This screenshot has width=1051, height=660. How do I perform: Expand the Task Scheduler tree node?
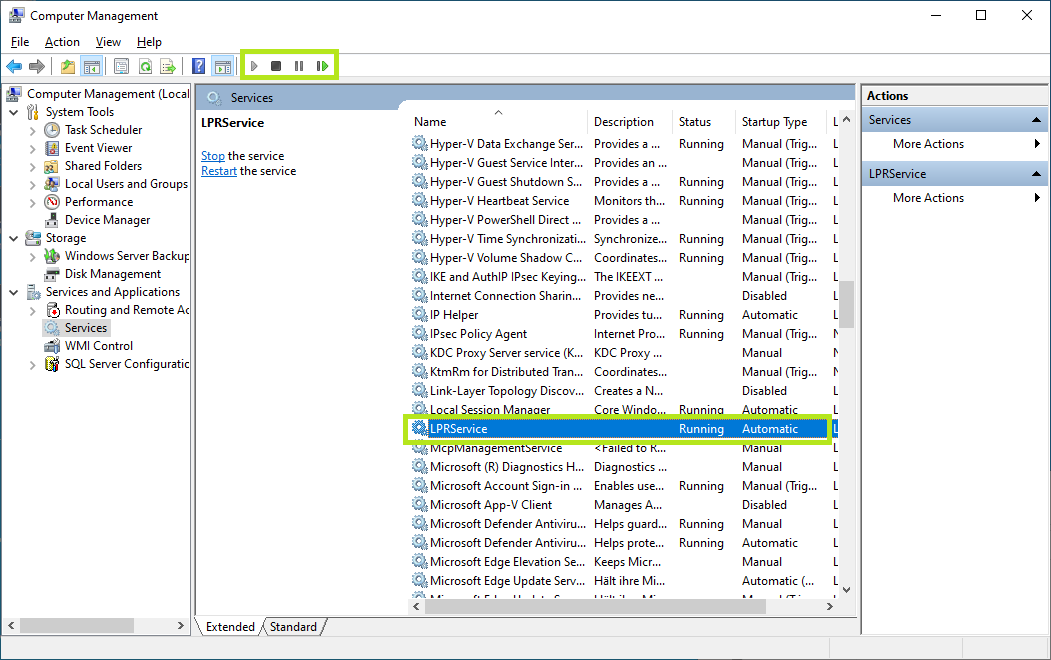coord(33,130)
